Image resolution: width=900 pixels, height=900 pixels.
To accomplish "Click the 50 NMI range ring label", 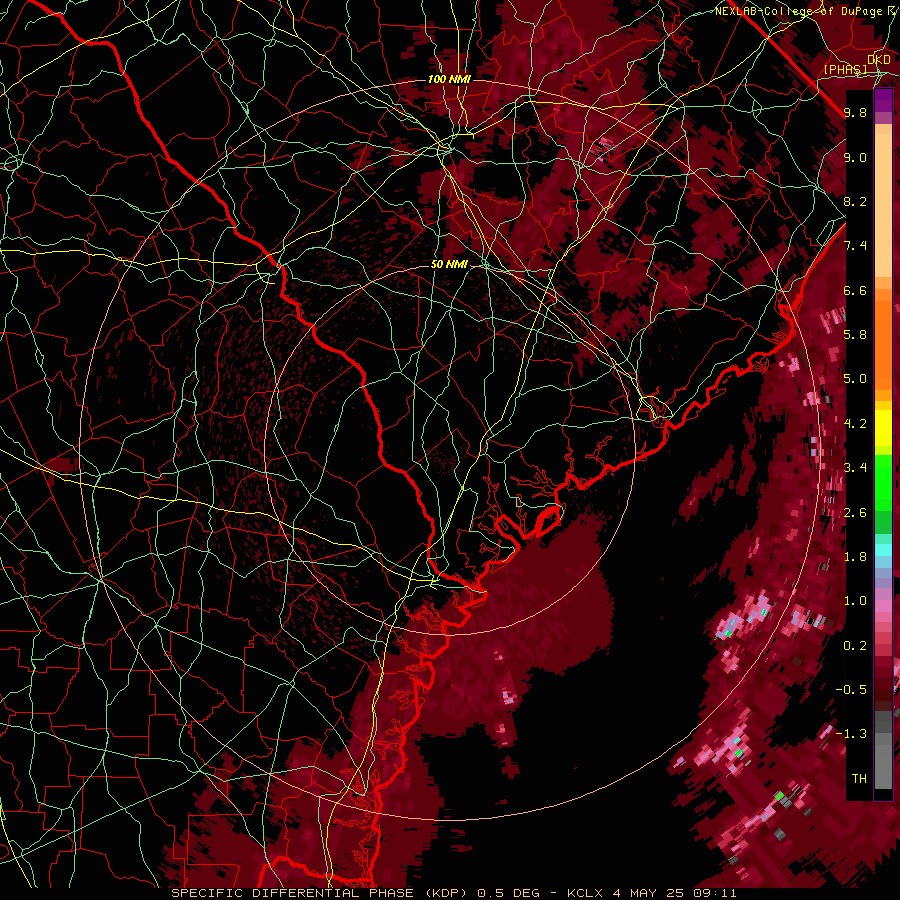I will [449, 265].
